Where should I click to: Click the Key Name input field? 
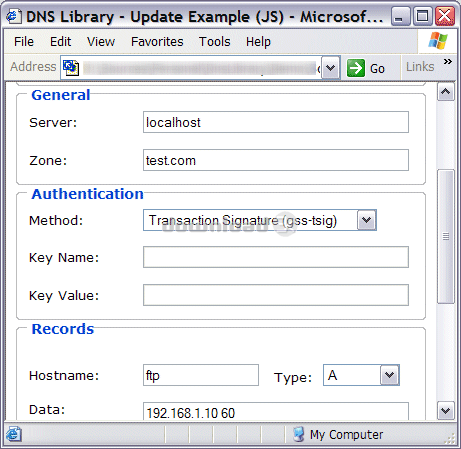276,257
